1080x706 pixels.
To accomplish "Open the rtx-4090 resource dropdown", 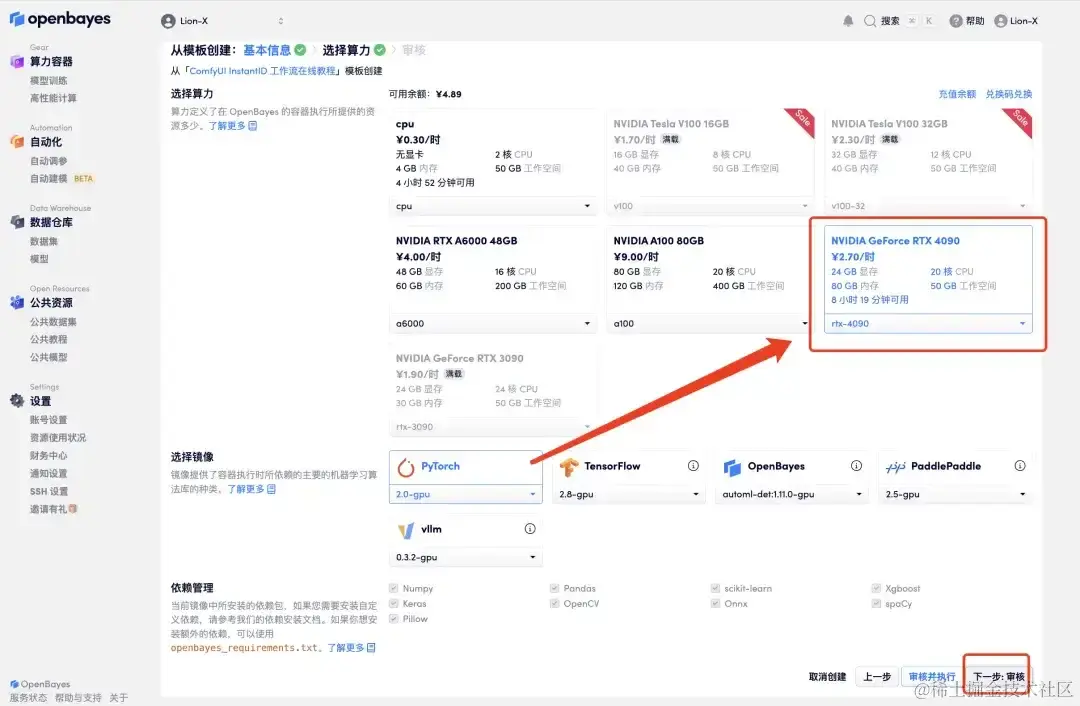I will (x=928, y=323).
